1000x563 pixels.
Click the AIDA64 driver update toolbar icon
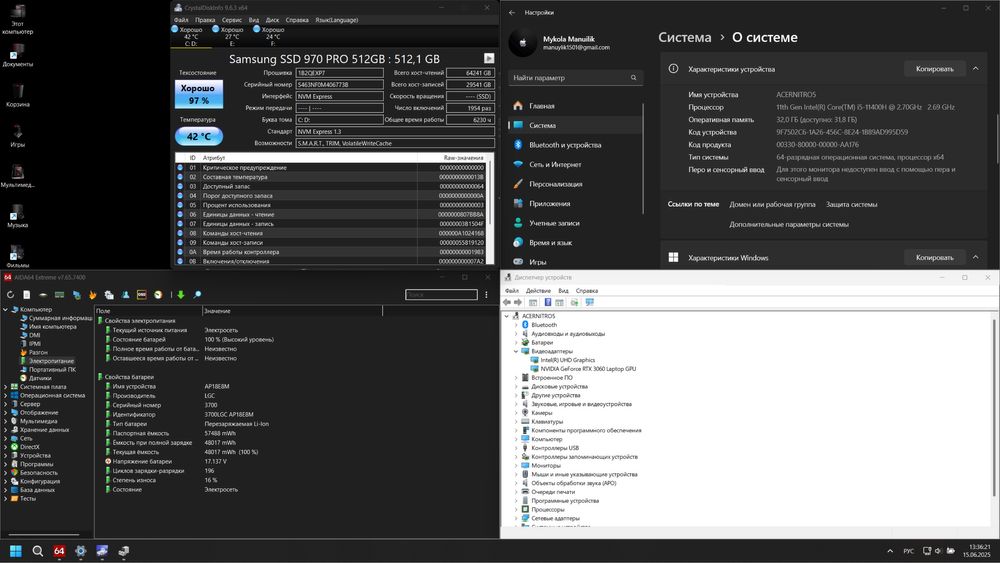point(109,295)
